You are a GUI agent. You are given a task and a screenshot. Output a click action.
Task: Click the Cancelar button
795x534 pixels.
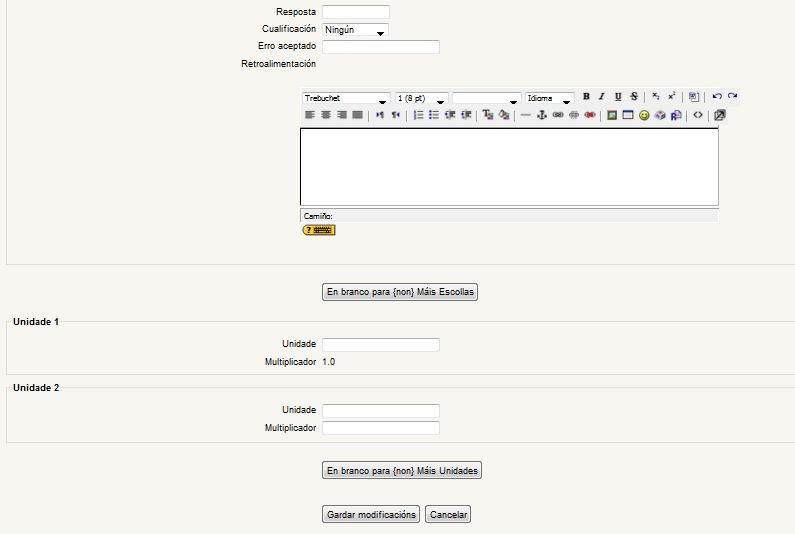coord(447,515)
